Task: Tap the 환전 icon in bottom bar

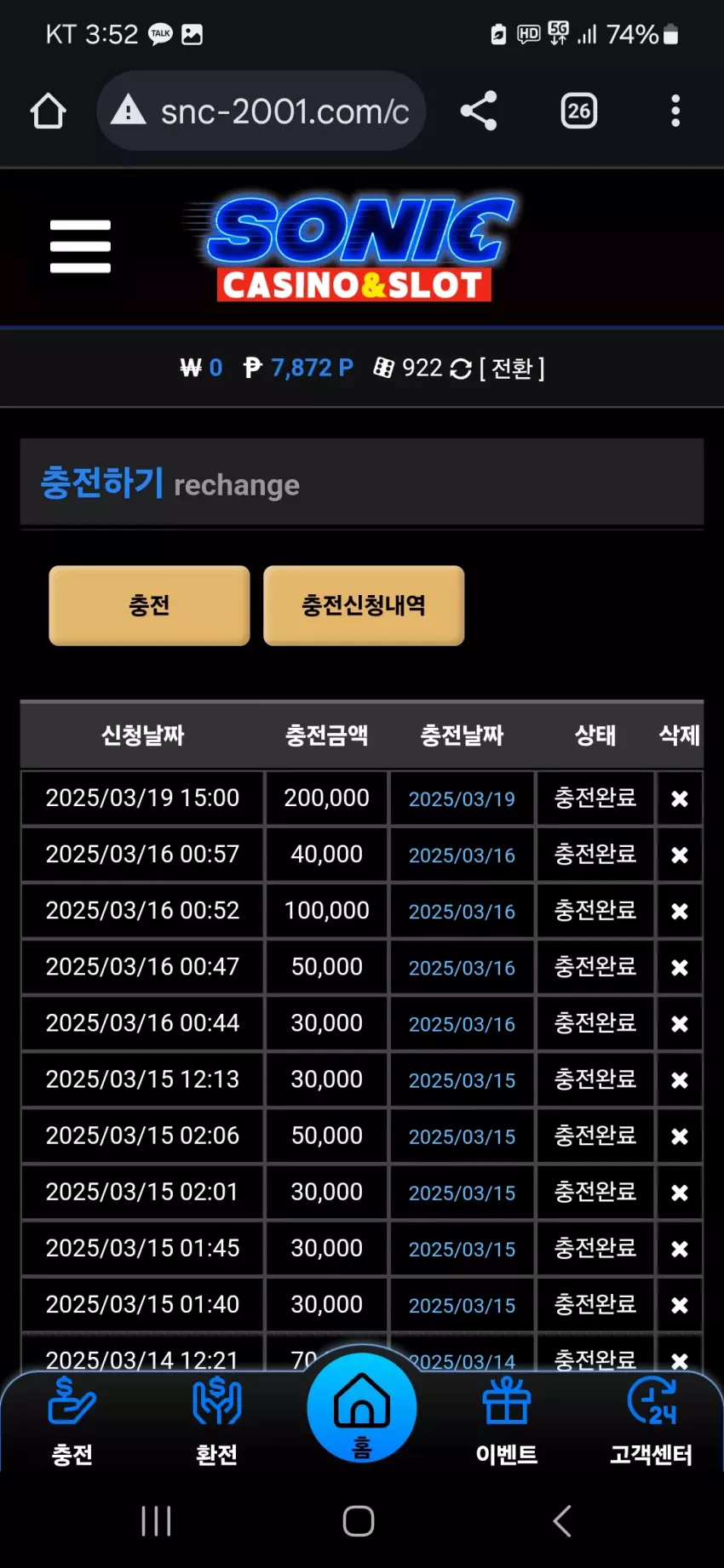Action: coord(217,1401)
